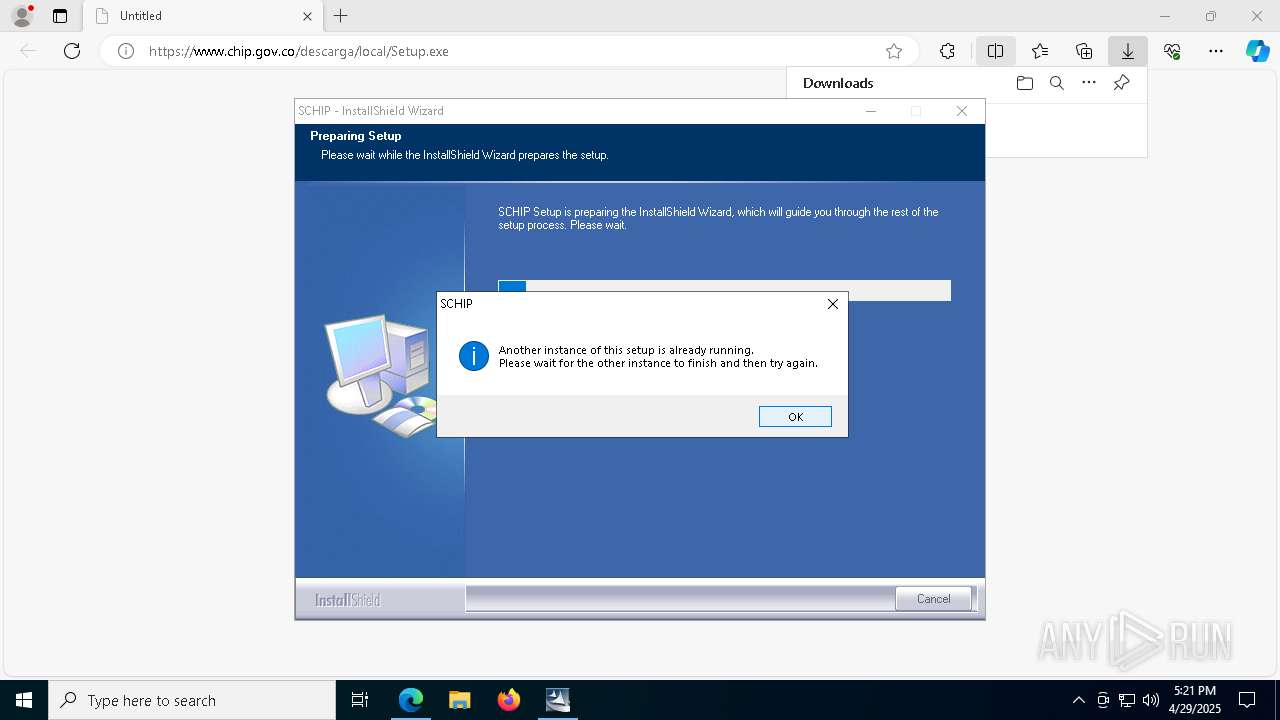Refresh the page in Edge
Image resolution: width=1280 pixels, height=720 pixels.
(x=72, y=51)
